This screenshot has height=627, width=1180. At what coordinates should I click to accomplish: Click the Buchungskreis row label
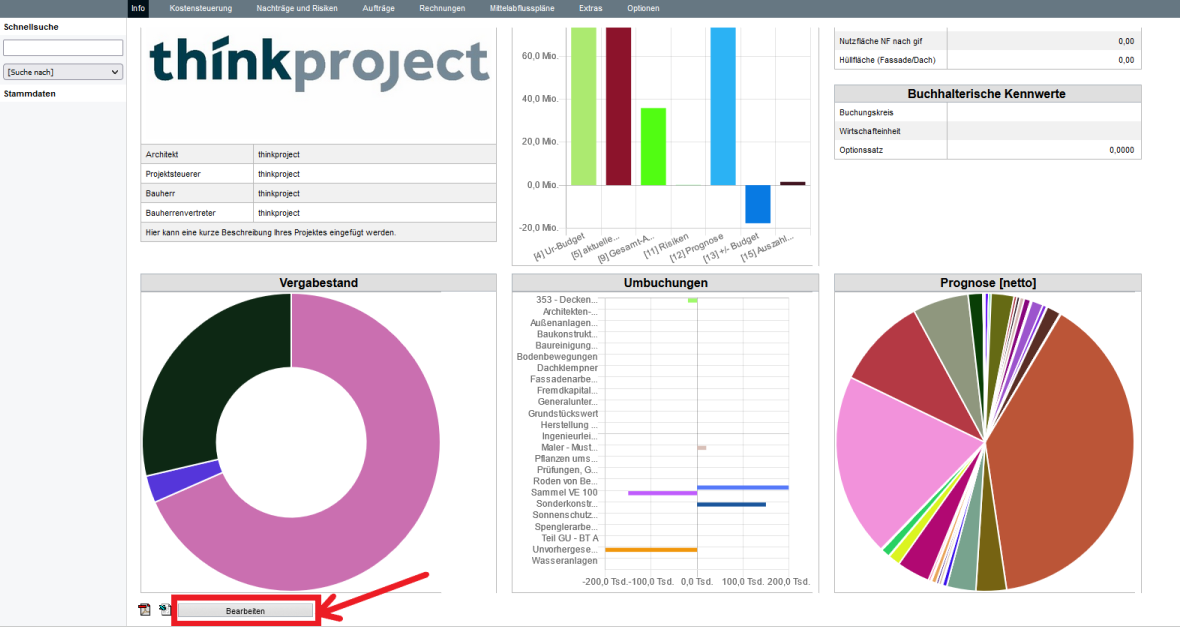tap(866, 113)
